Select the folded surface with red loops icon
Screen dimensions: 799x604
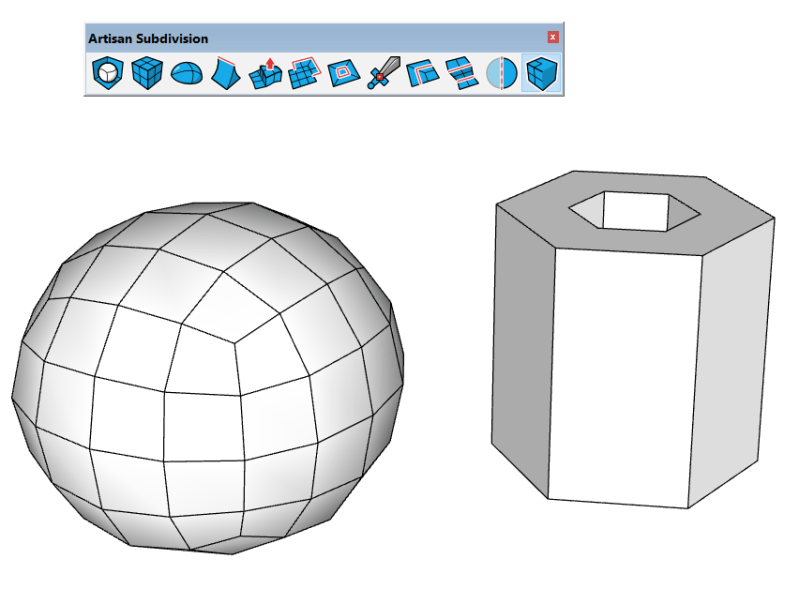(462, 73)
